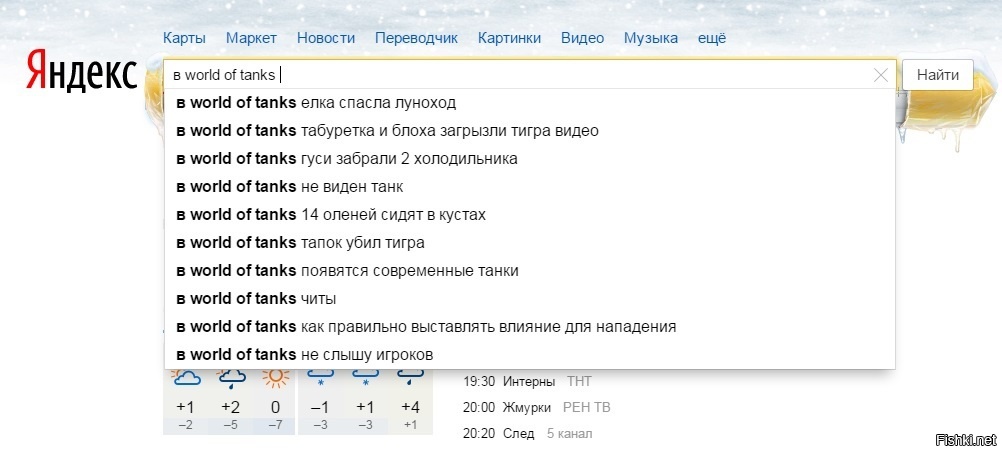1002x452 pixels.
Task: Expand the ещё services menu
Action: tap(712, 38)
